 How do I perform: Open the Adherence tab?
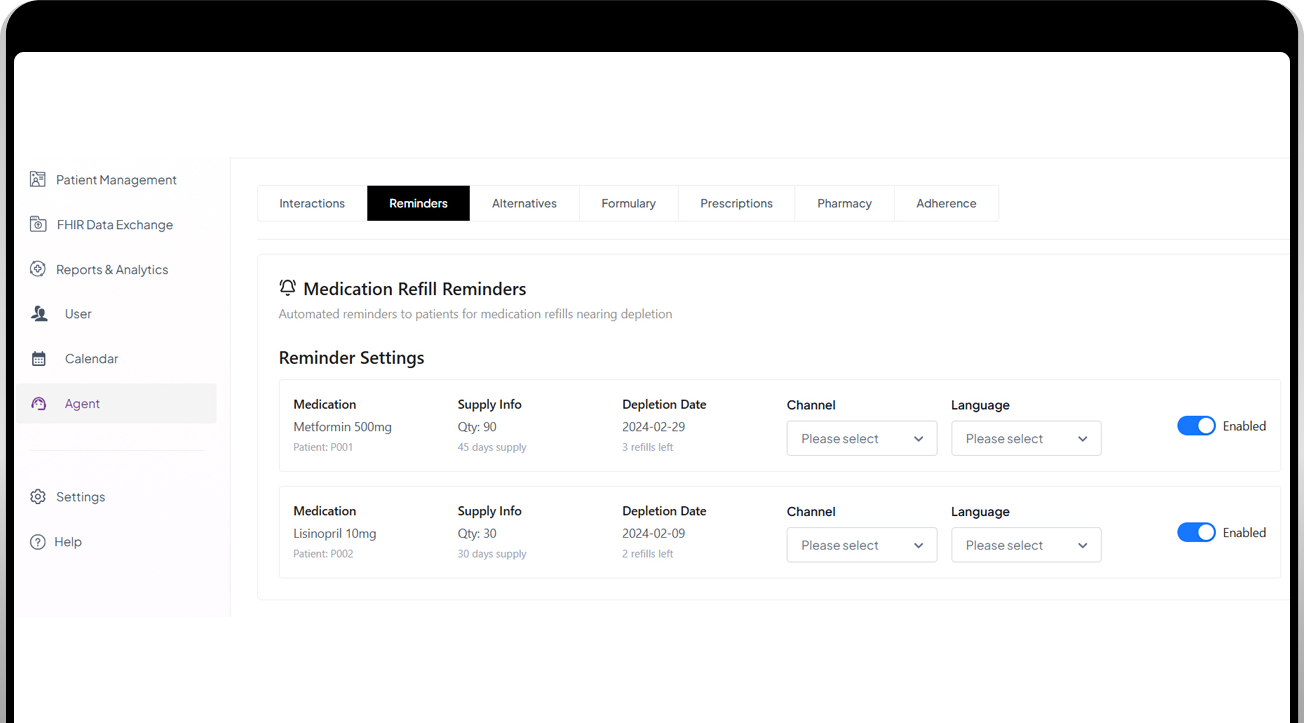pyautogui.click(x=946, y=203)
